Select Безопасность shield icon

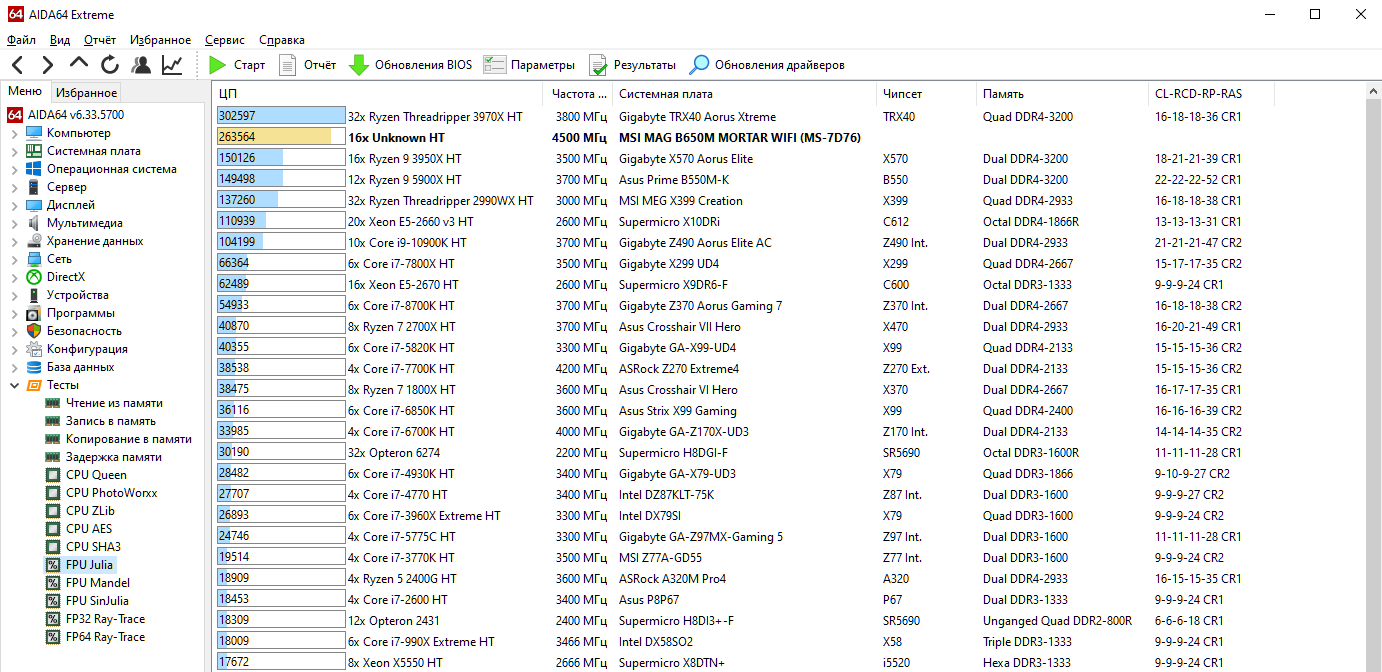[x=34, y=331]
